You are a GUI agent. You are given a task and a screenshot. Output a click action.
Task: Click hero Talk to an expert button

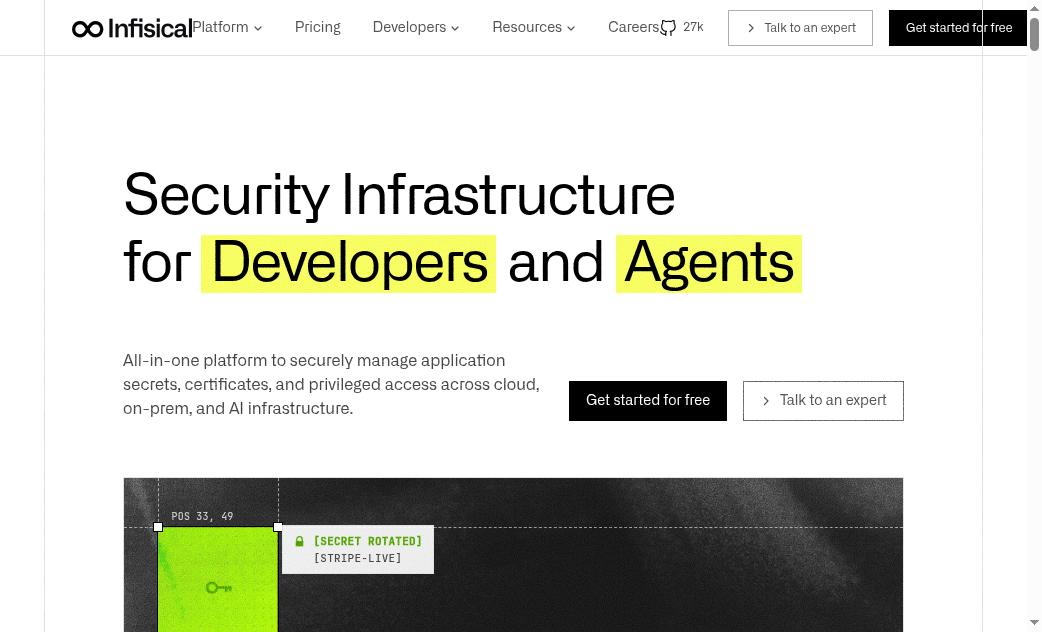(823, 401)
